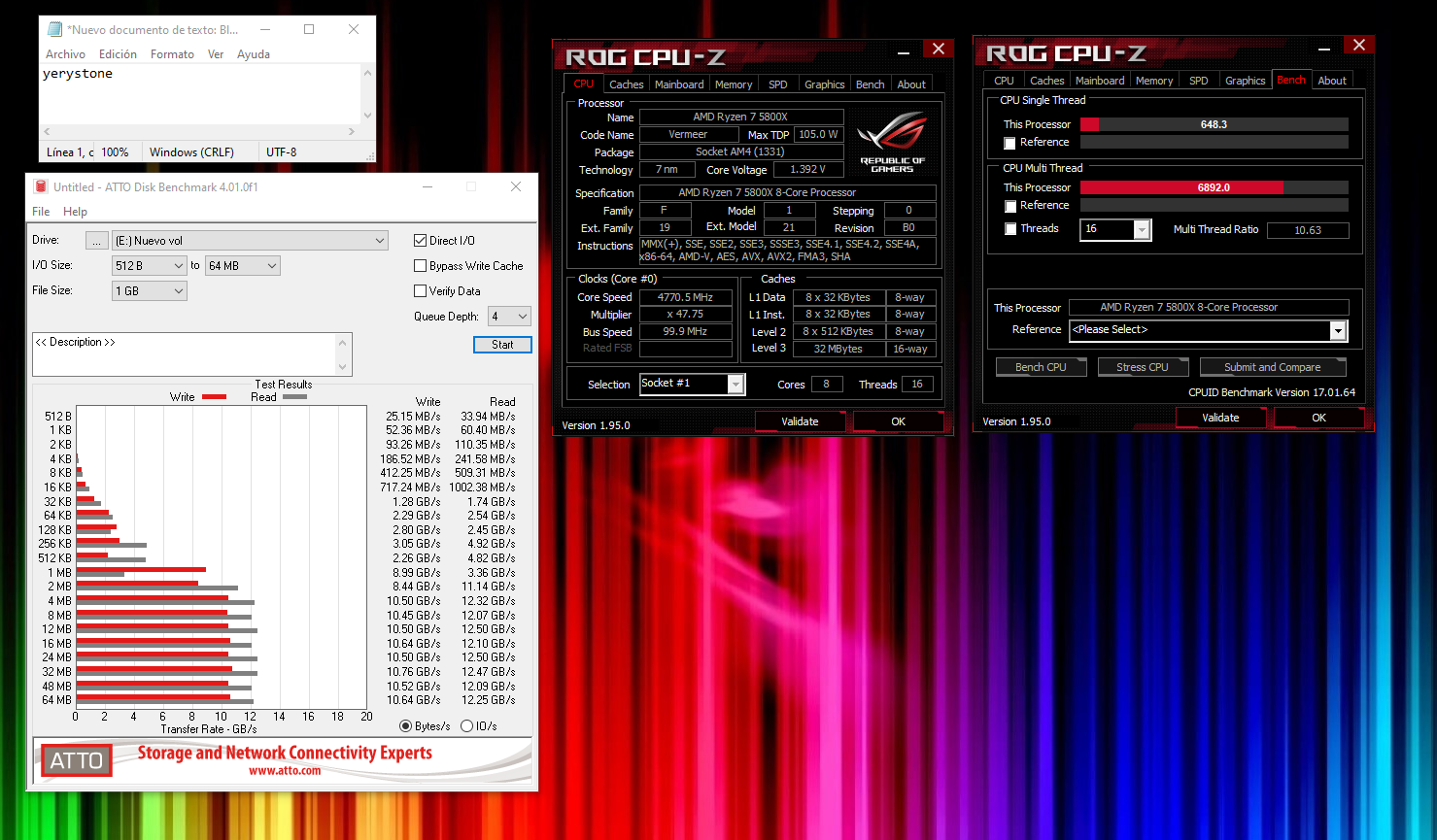
Task: Switch to the Caches tab in left CPU-Z
Action: click(626, 84)
